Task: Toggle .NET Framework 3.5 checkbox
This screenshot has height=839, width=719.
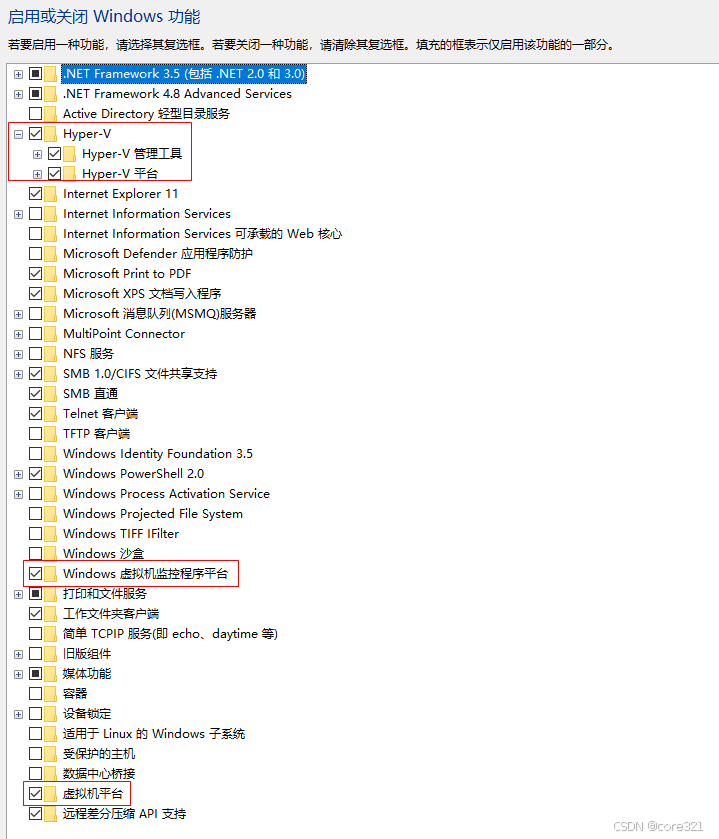Action: click(x=35, y=74)
